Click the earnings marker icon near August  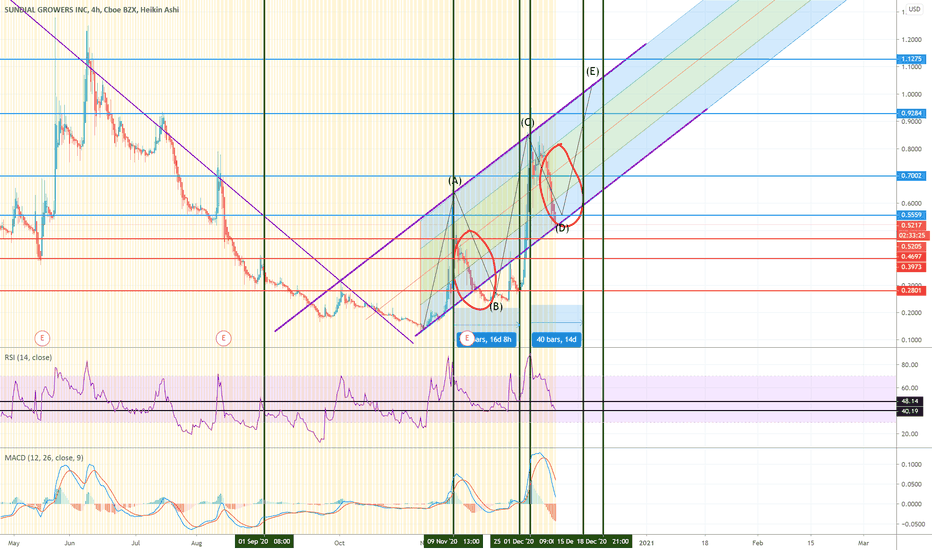[x=223, y=338]
